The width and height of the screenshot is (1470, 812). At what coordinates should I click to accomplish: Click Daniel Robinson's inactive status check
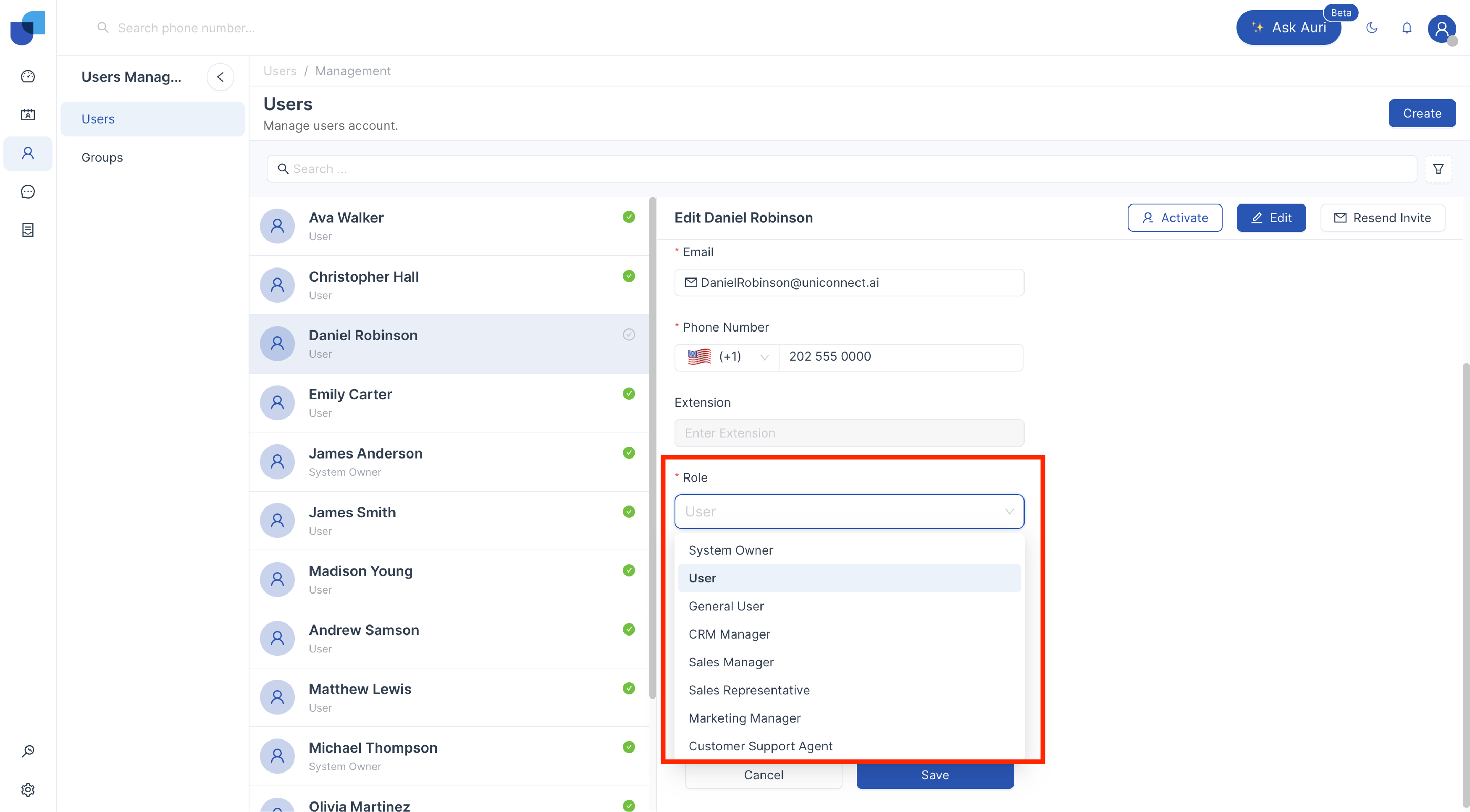point(629,334)
